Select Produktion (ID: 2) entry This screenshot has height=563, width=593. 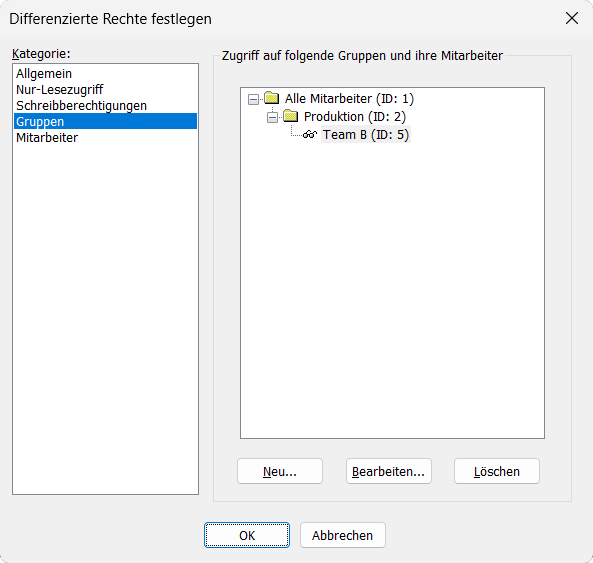355,116
